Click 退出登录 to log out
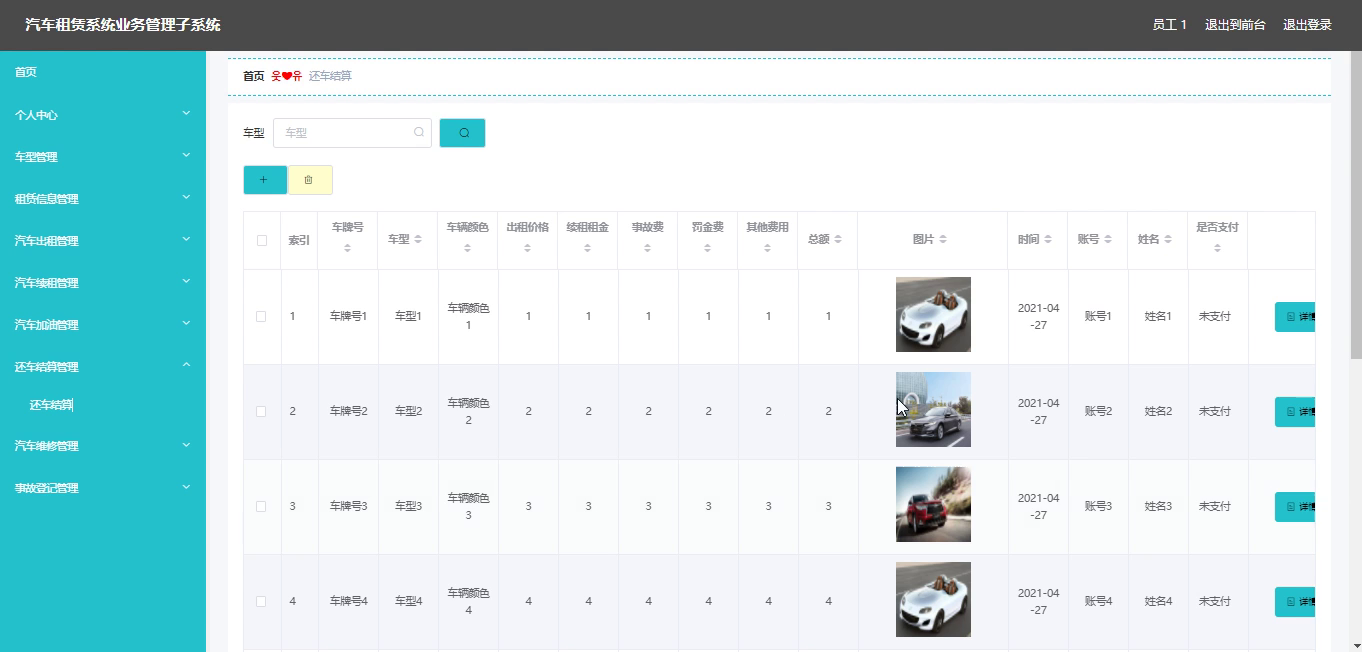 pyautogui.click(x=1307, y=25)
